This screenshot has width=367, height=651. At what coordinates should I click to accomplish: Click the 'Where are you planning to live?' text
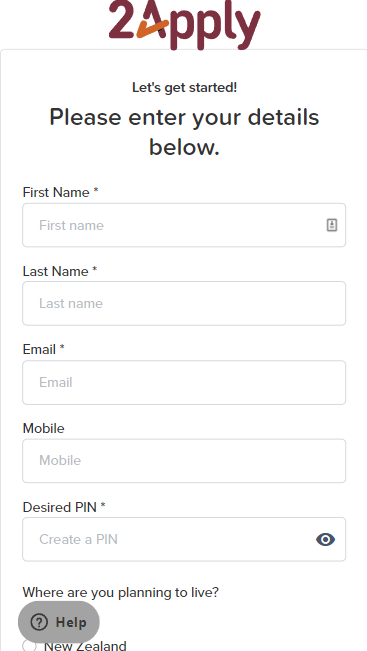pos(120,592)
